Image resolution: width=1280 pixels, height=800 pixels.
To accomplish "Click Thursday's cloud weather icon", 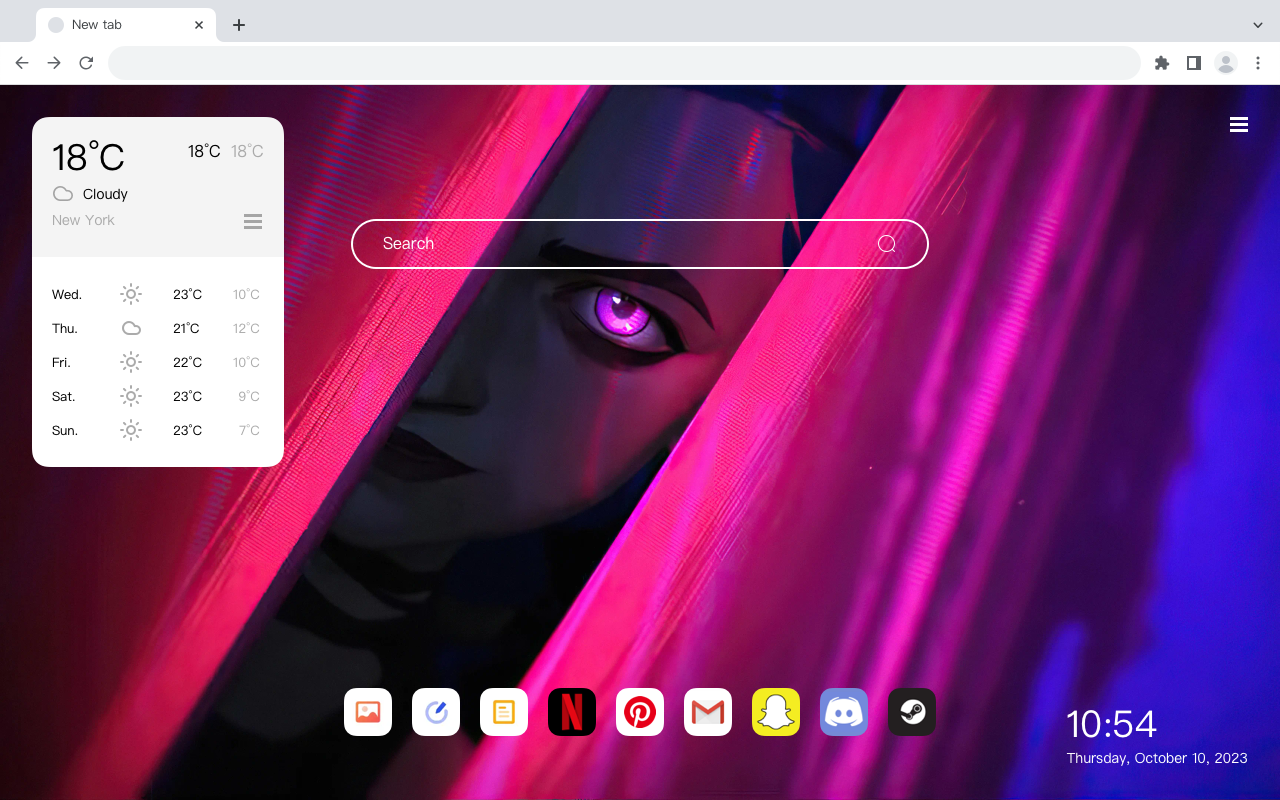I will point(131,328).
